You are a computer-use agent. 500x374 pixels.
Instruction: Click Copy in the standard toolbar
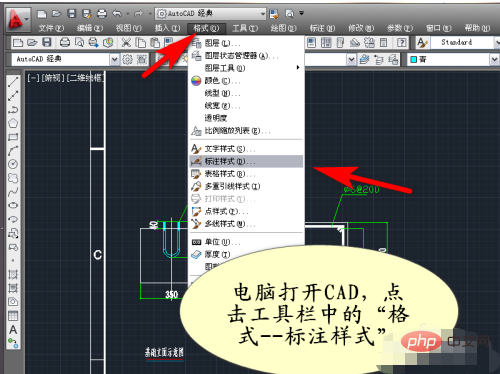(x=141, y=43)
